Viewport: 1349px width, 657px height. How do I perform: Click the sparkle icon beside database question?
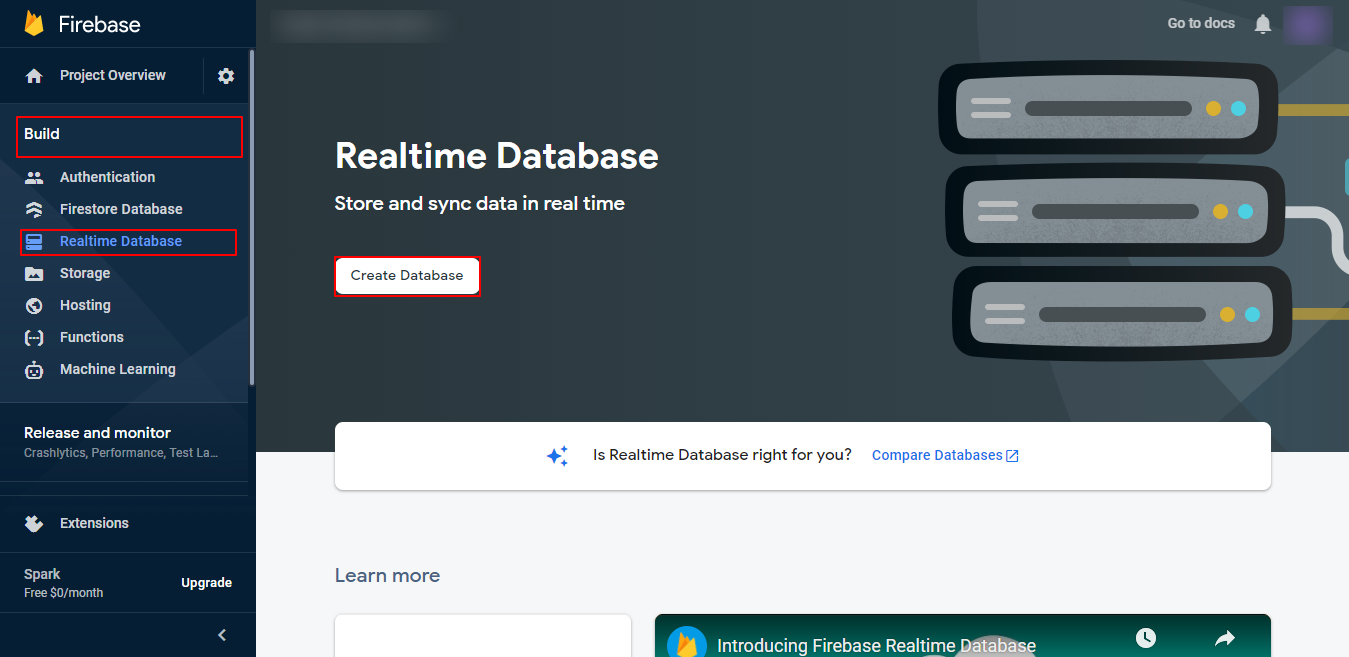tap(558, 456)
